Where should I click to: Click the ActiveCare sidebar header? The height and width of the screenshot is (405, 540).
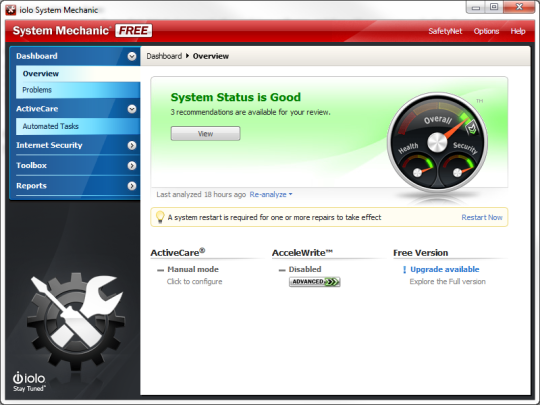(75, 109)
